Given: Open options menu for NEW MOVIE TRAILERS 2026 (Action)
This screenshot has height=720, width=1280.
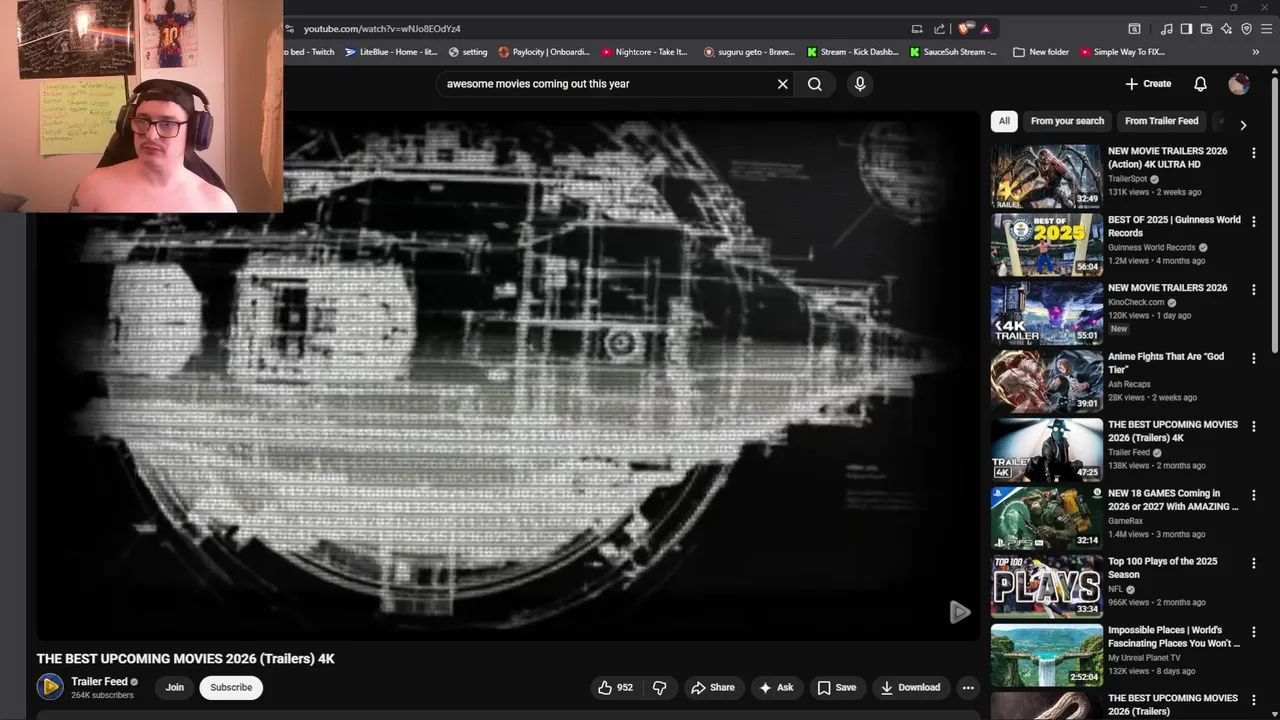Looking at the screenshot, I should point(1253,153).
